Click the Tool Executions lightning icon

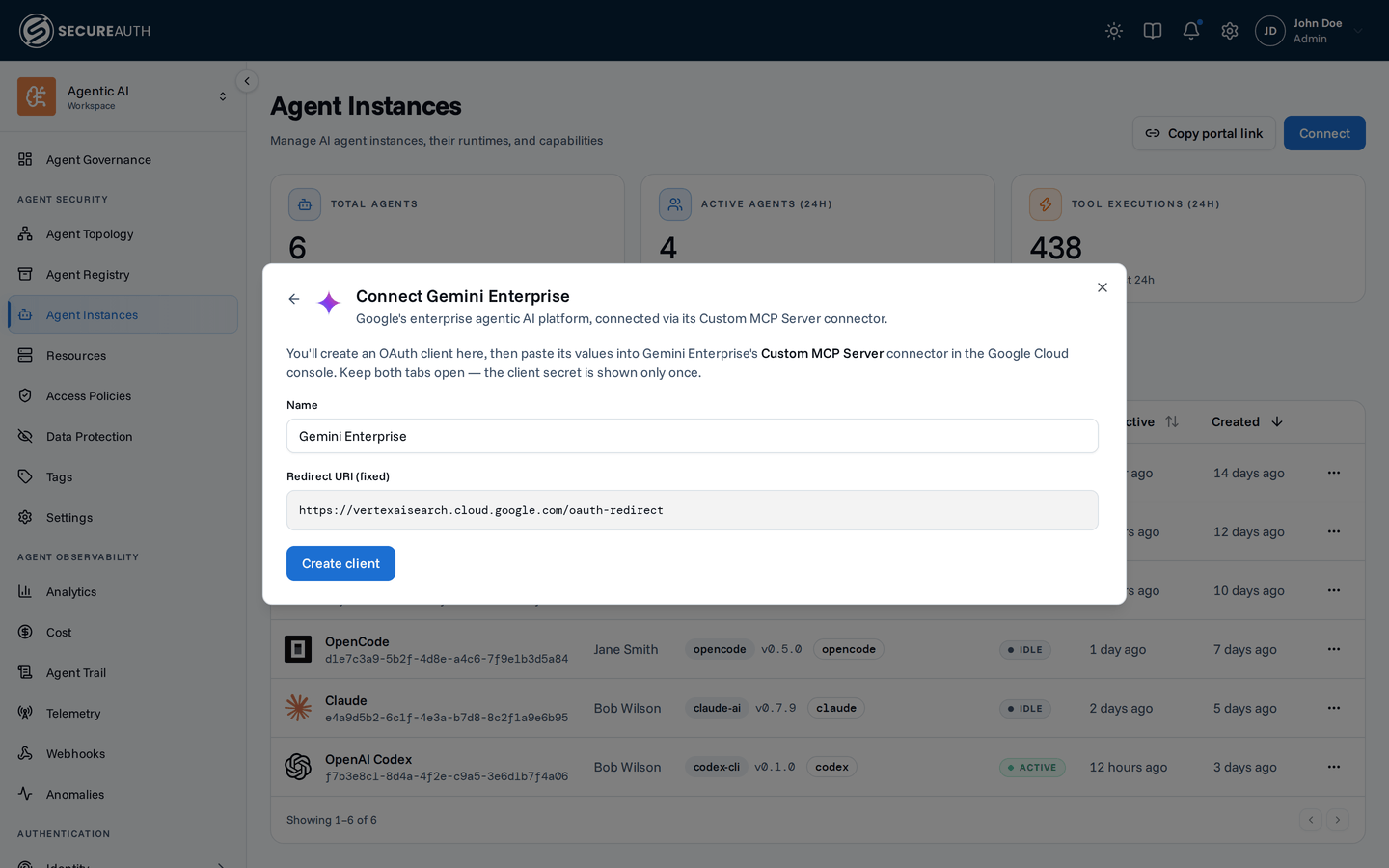[1046, 204]
